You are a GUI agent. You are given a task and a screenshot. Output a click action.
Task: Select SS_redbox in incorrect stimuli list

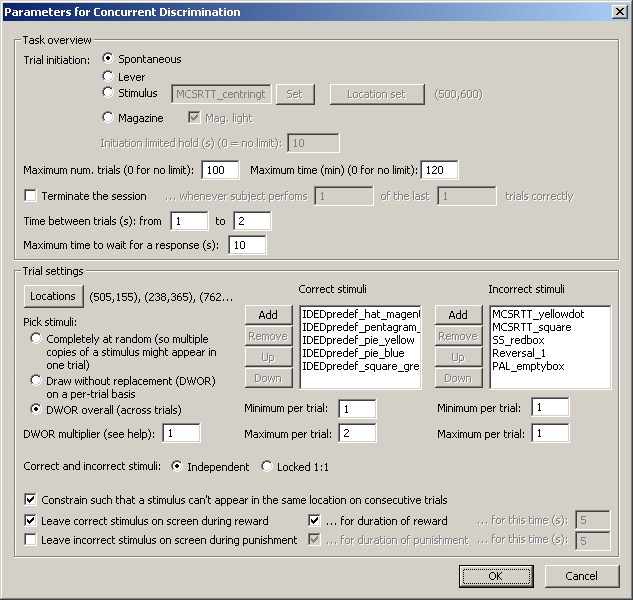[519, 341]
